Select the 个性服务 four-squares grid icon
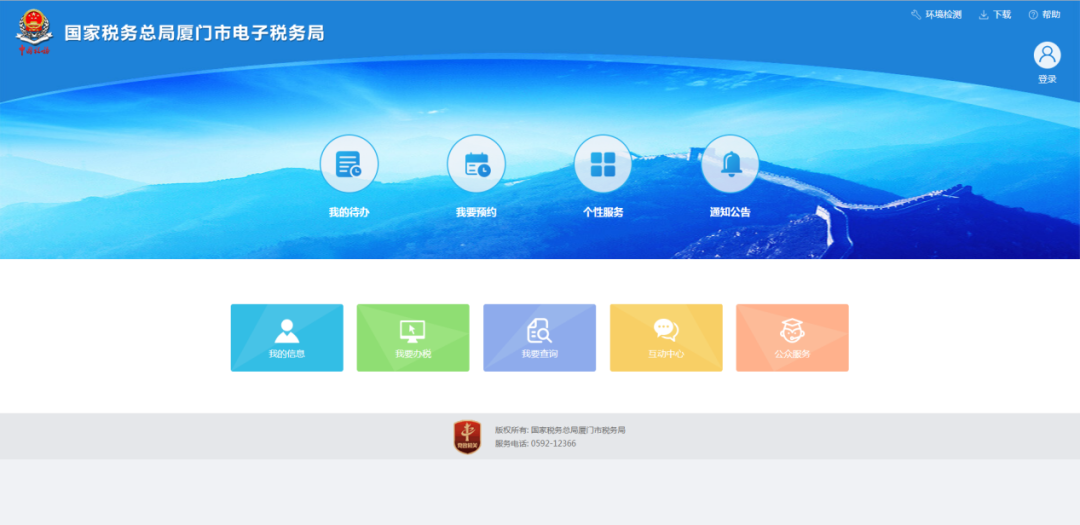The height and width of the screenshot is (525, 1080). click(x=603, y=165)
